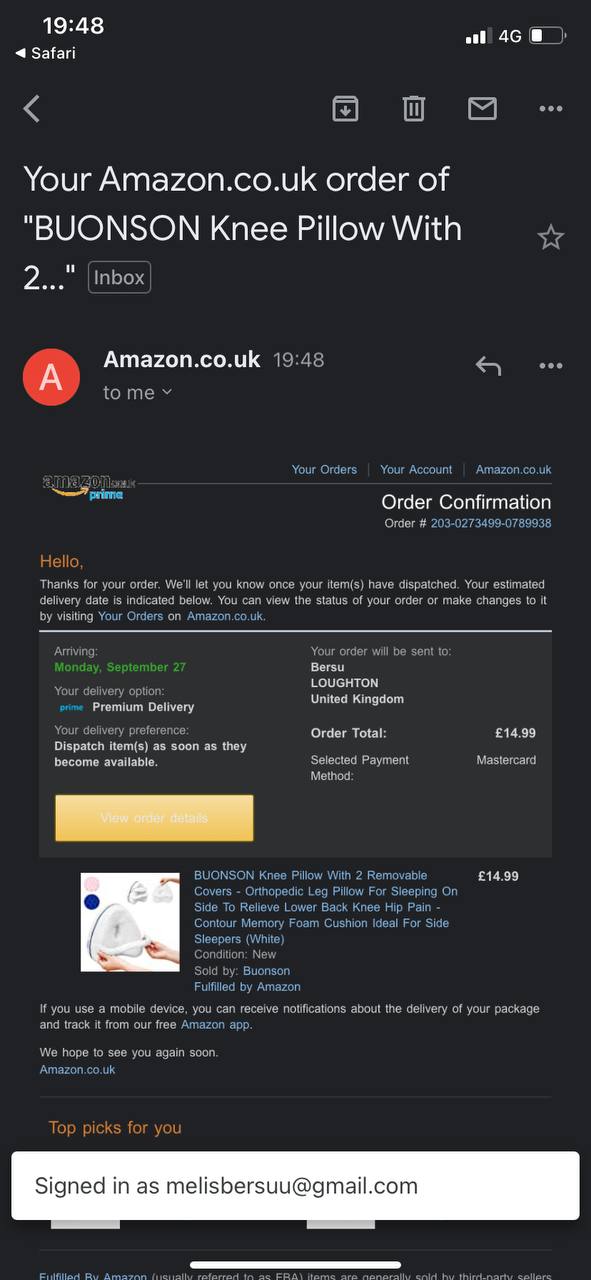Screen dimensions: 591x1280
Task: Tap the View order details button
Action: pos(154,818)
